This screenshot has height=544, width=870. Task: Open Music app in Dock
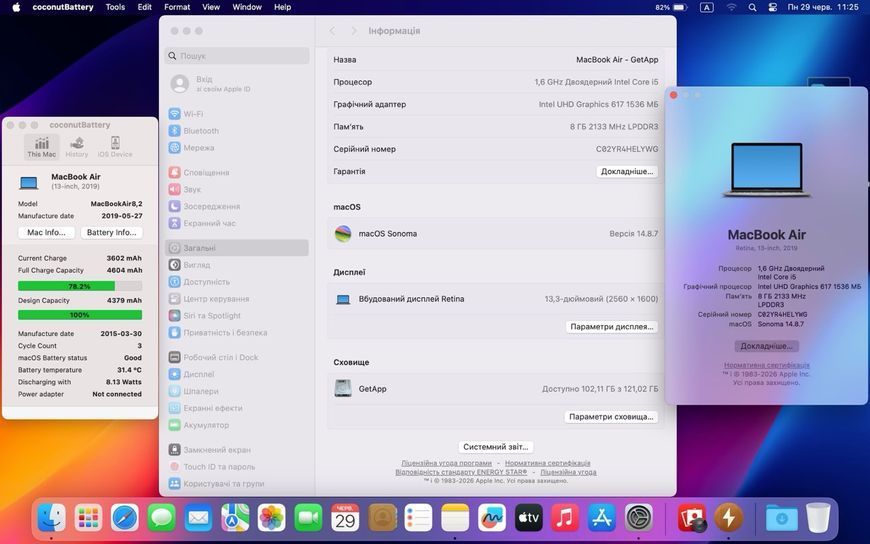coord(565,518)
